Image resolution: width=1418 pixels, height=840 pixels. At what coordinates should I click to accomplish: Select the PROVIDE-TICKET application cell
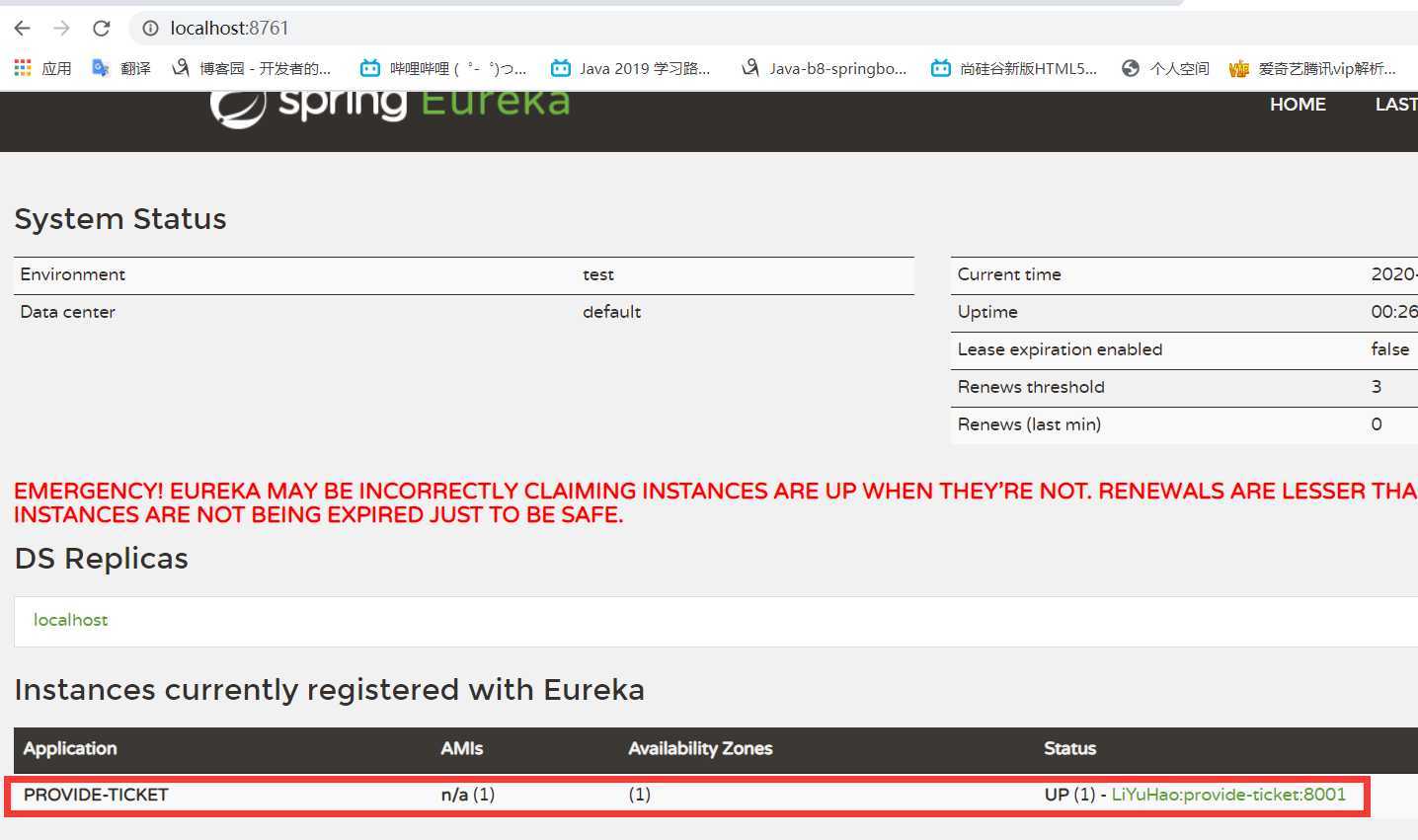tap(96, 795)
